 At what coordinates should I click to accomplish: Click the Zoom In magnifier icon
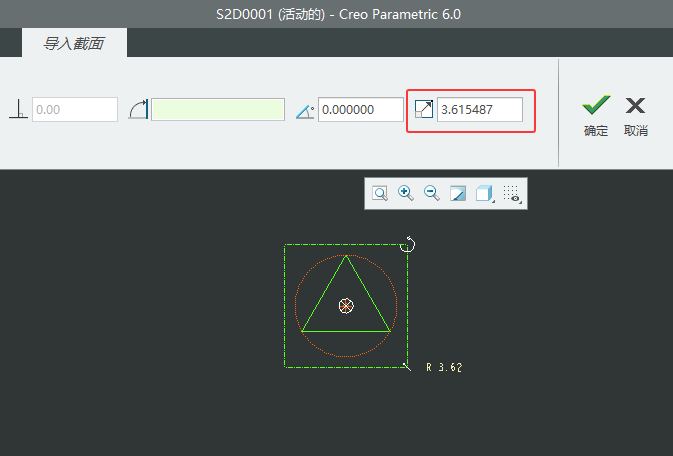click(x=406, y=193)
